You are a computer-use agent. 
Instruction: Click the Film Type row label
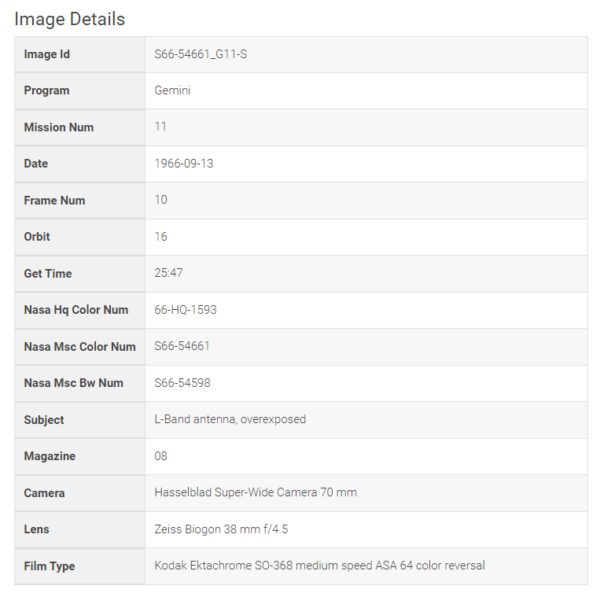pos(49,566)
